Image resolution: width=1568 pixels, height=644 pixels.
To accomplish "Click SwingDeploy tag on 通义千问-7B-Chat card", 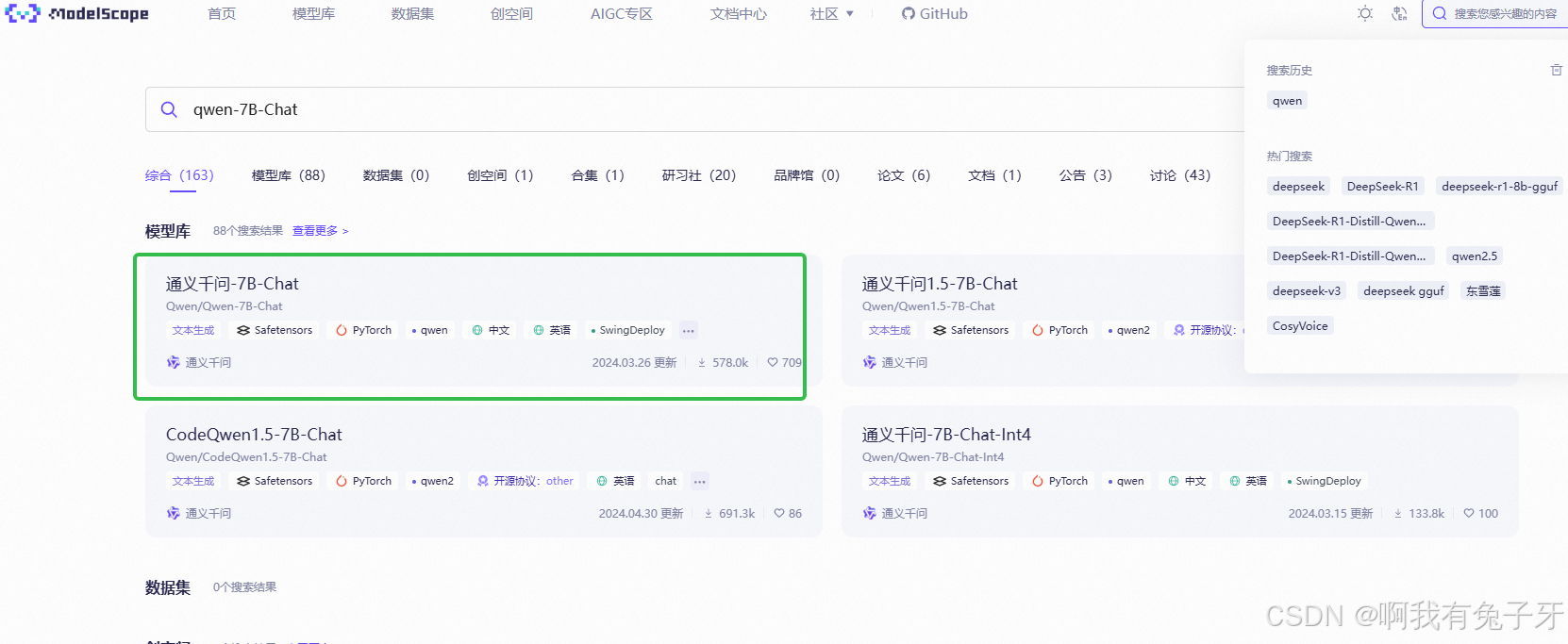I will (x=628, y=330).
